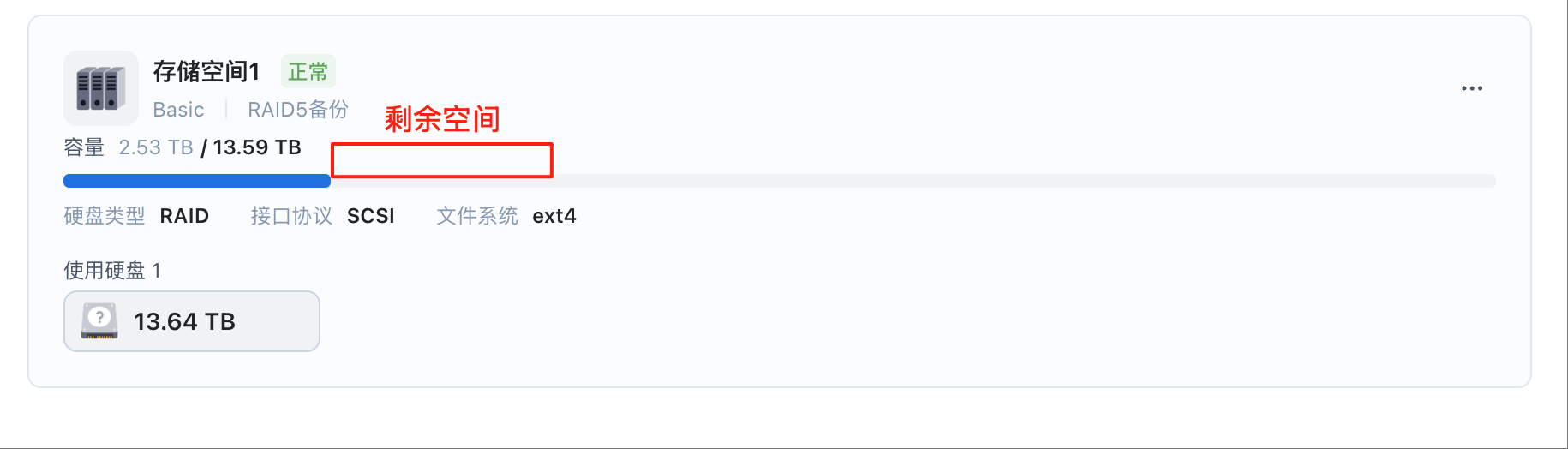Click the red 剩余空间 annotation label

(442, 119)
